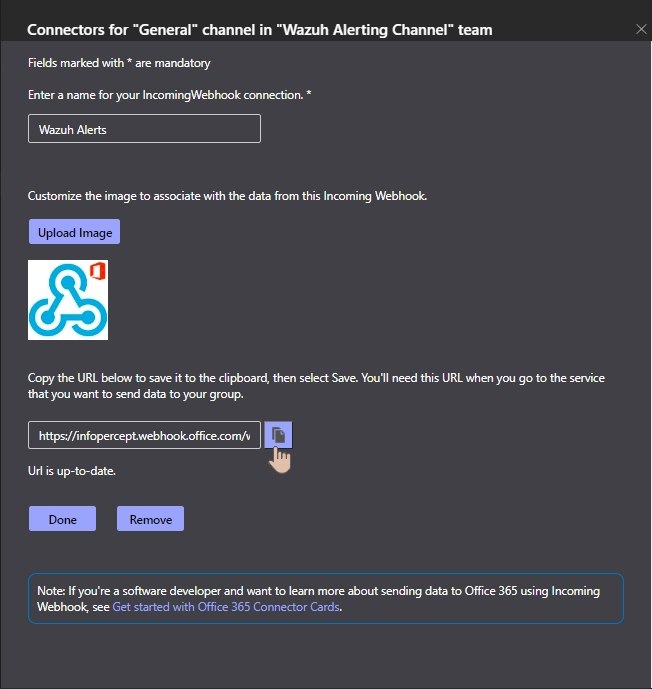Click 'Fields marked with * are mandatory' text
652x689 pixels.
click(119, 63)
